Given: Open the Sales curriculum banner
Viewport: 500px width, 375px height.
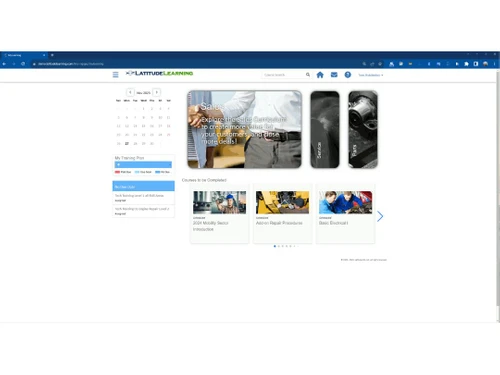Looking at the screenshot, I should click(x=244, y=129).
